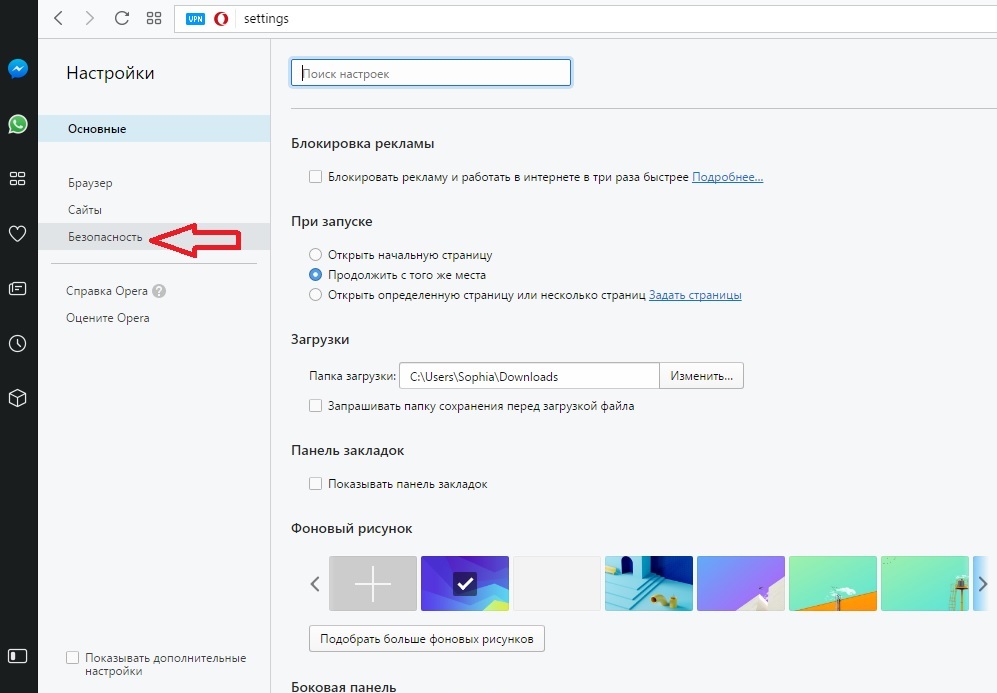Click the Подробнее... link
This screenshot has width=997, height=693.
tap(727, 177)
